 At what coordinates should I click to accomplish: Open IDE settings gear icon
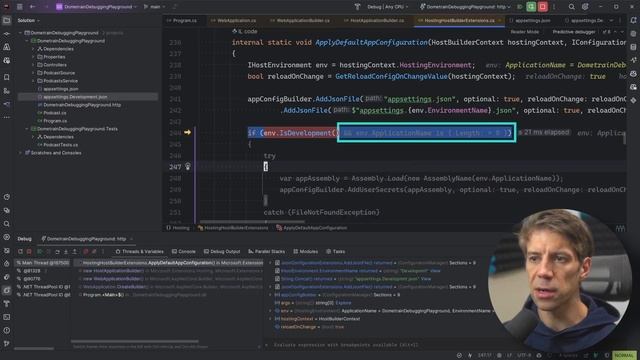[x=585, y=7]
